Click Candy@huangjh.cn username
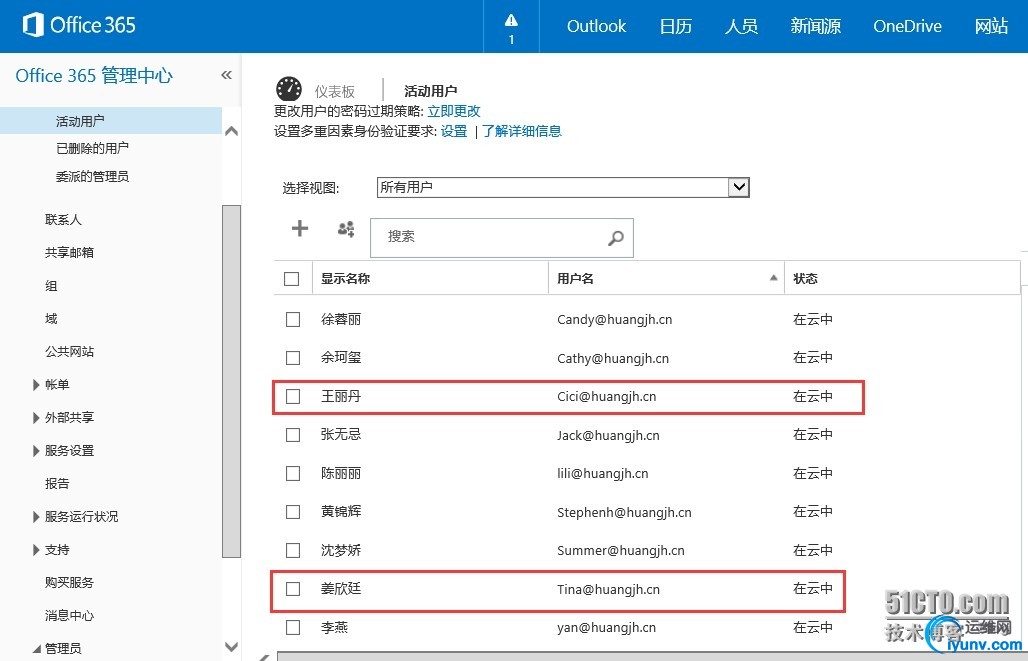This screenshot has width=1028, height=661. 614,319
